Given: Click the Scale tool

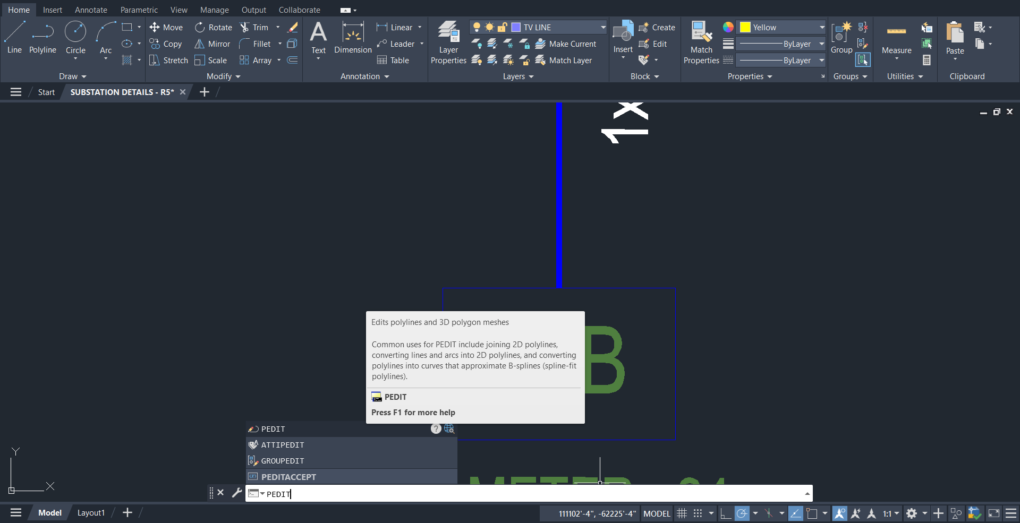Looking at the screenshot, I should click(211, 60).
